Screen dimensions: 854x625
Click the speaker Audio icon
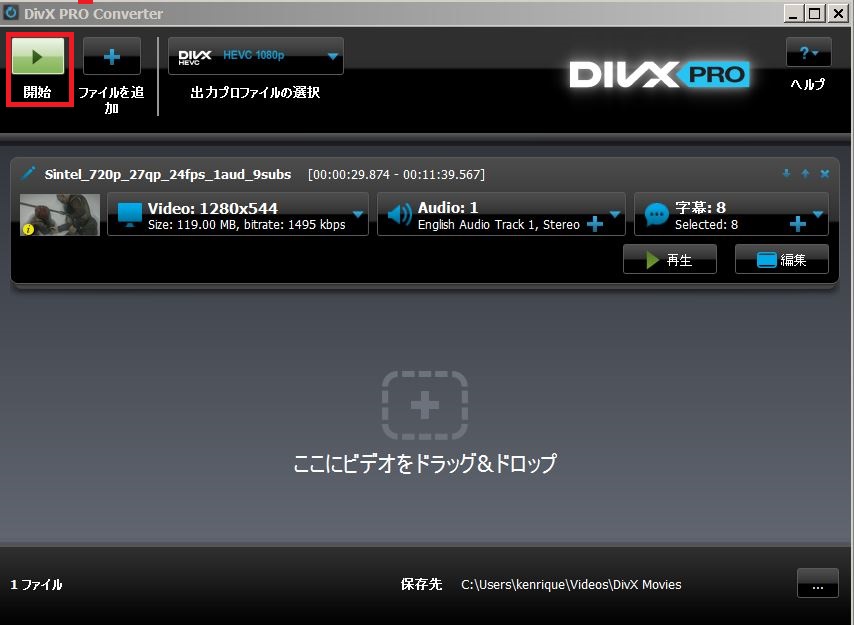pyautogui.click(x=399, y=215)
